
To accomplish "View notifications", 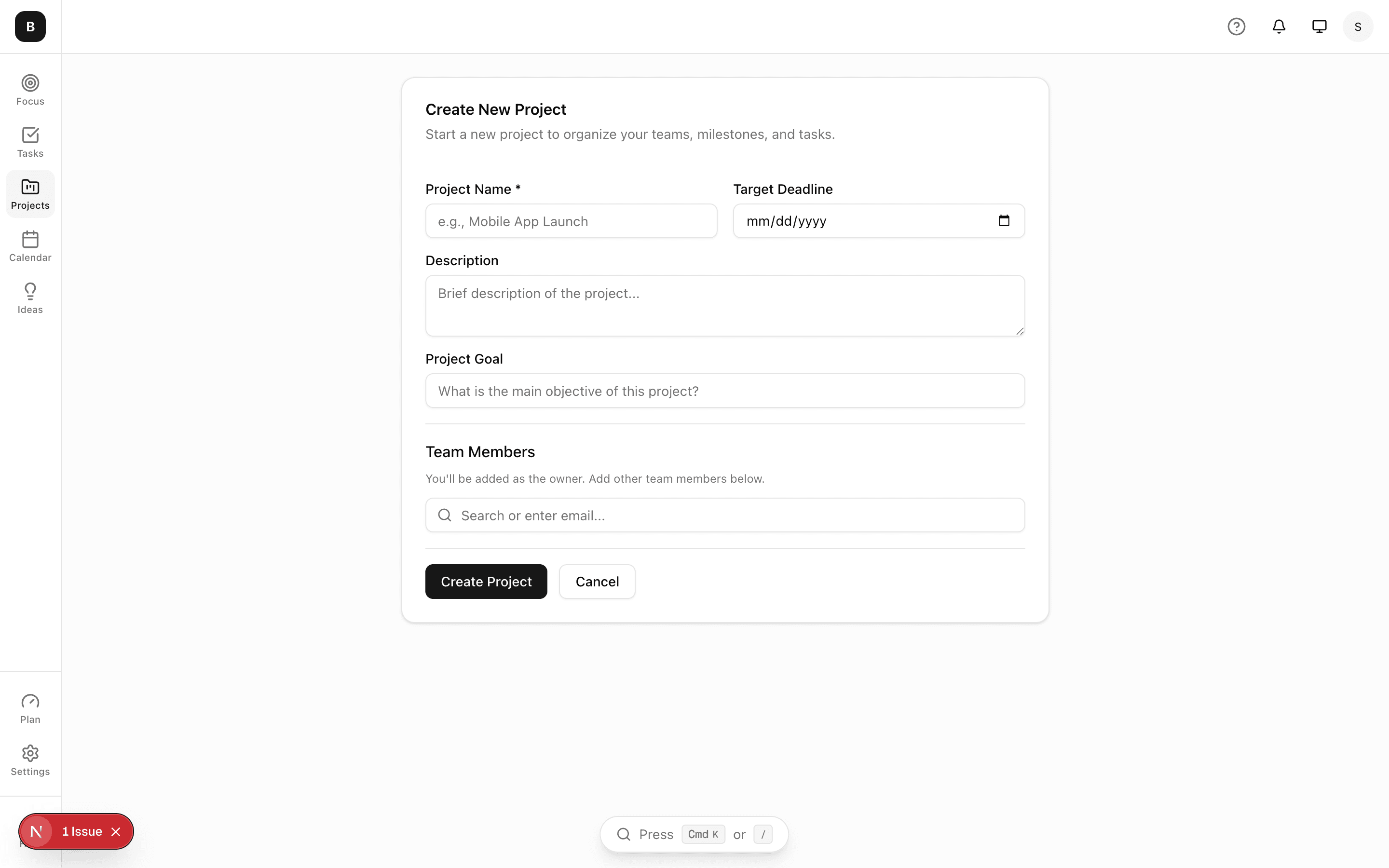I will click(x=1278, y=27).
